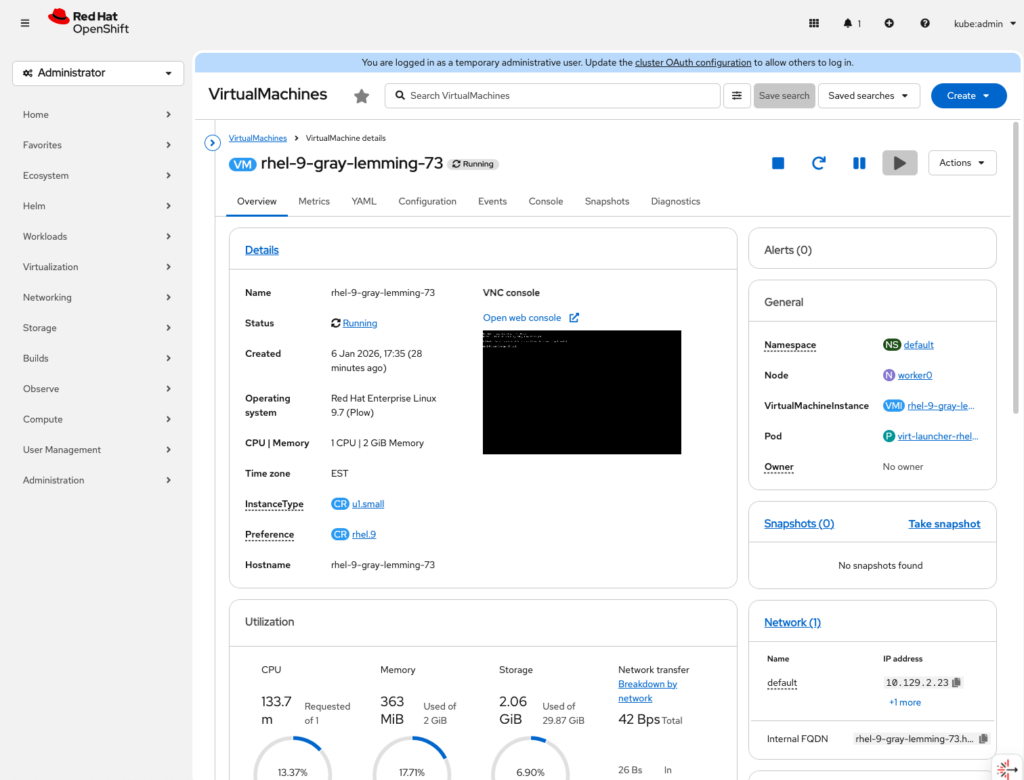Open the application launcher grid icon
The image size is (1024, 780).
[814, 23]
